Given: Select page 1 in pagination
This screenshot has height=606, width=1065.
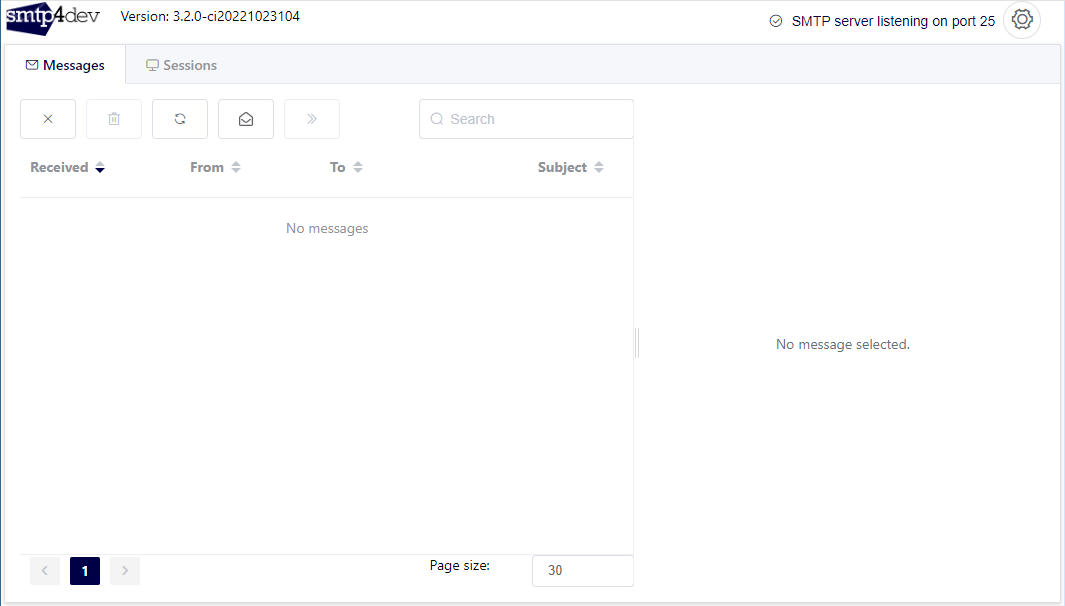Looking at the screenshot, I should coord(85,571).
